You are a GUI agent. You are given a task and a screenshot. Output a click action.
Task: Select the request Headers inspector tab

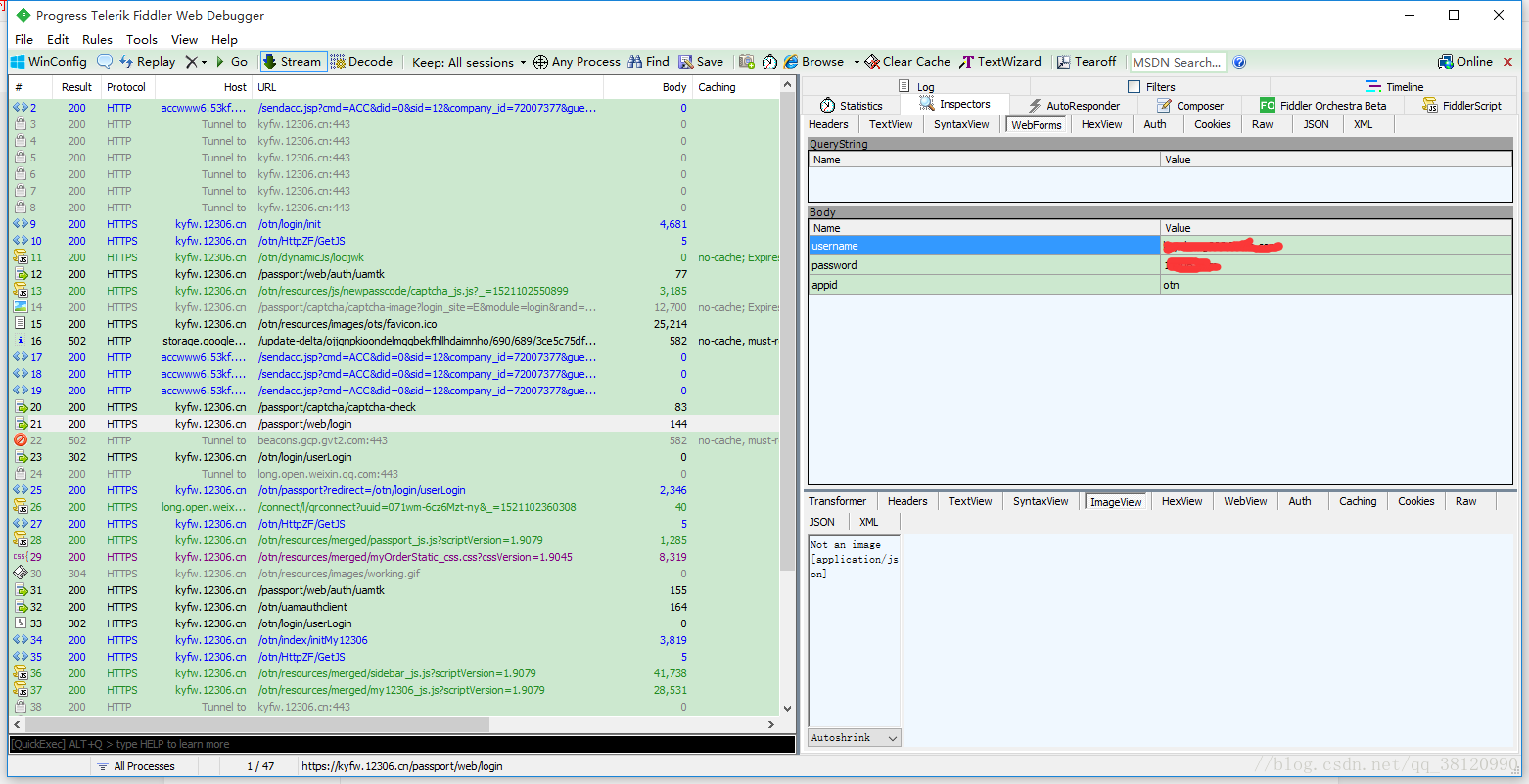828,124
